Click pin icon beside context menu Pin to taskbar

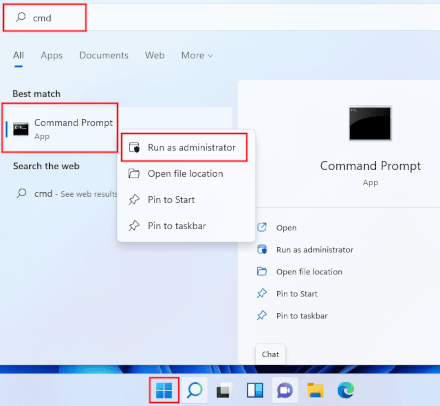point(134,226)
